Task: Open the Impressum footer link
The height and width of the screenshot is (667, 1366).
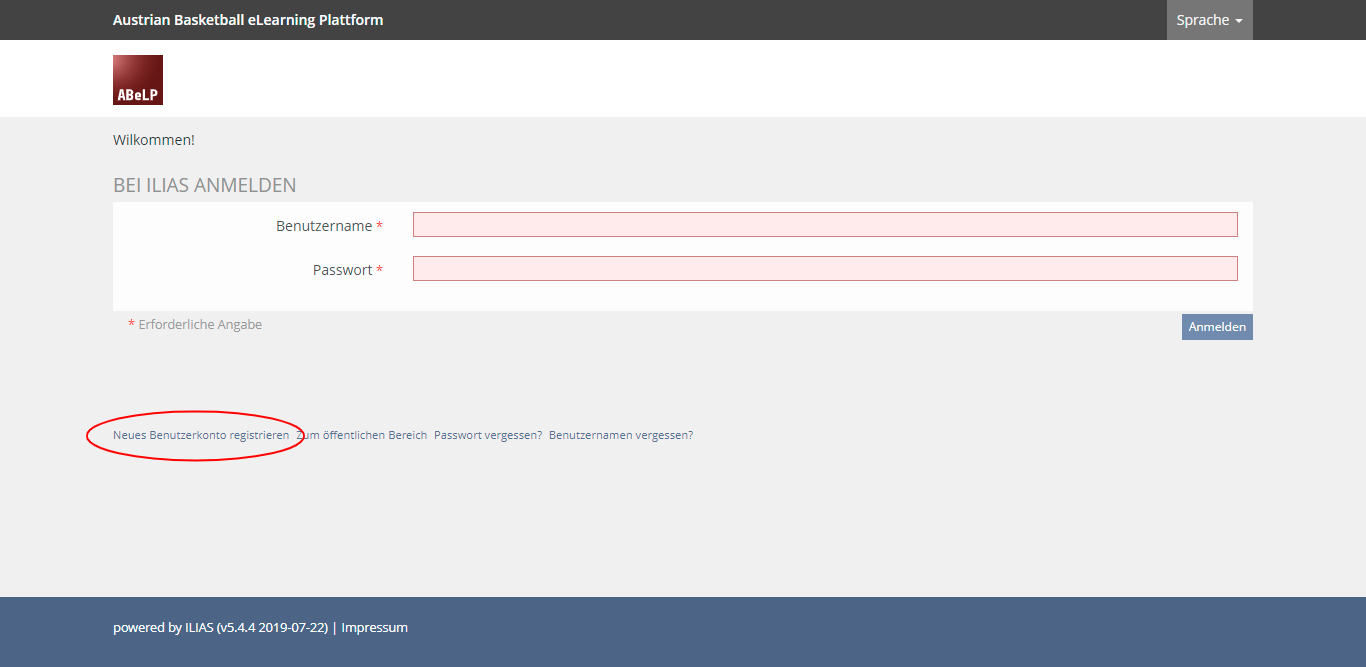Action: click(374, 628)
